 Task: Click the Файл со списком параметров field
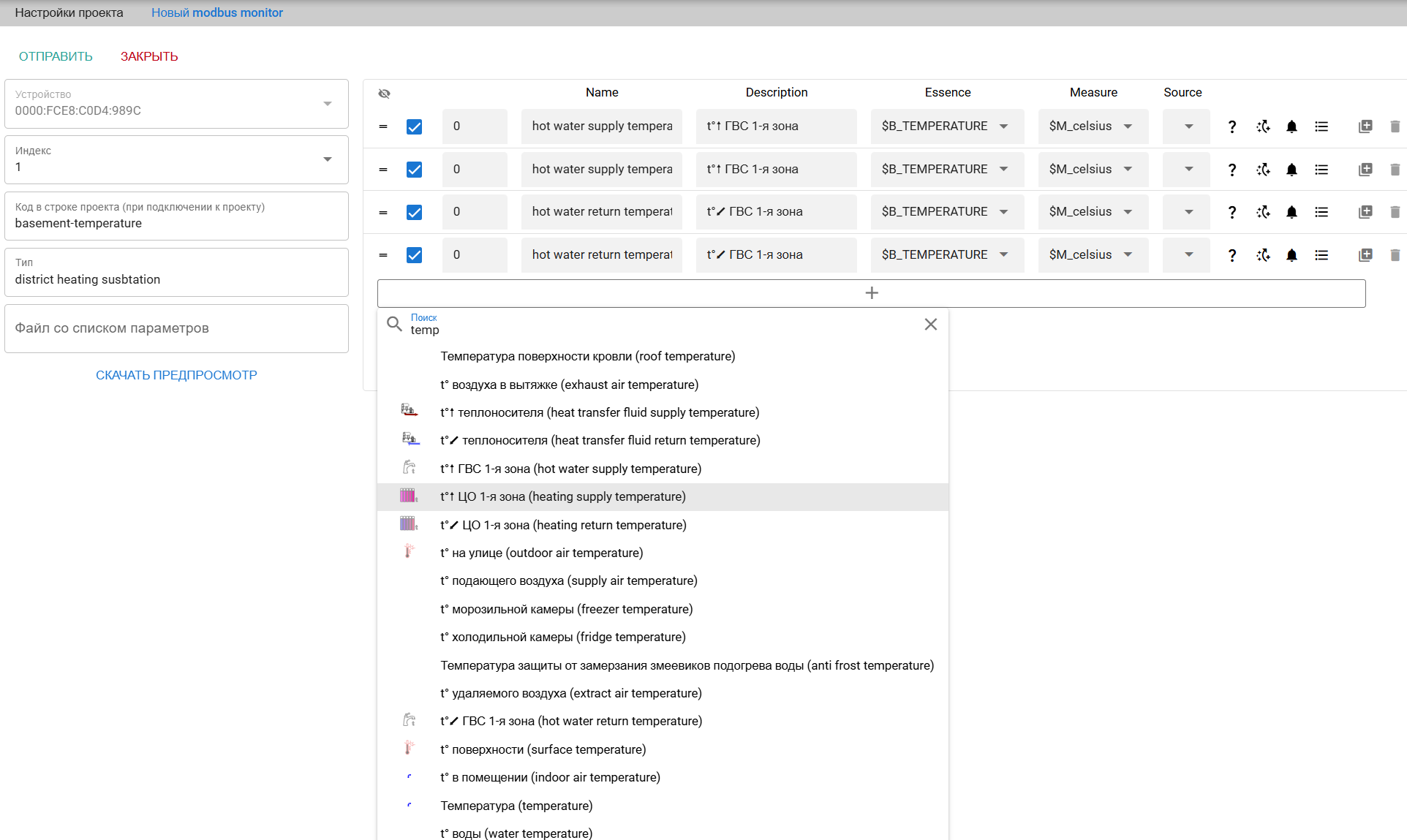tap(176, 328)
